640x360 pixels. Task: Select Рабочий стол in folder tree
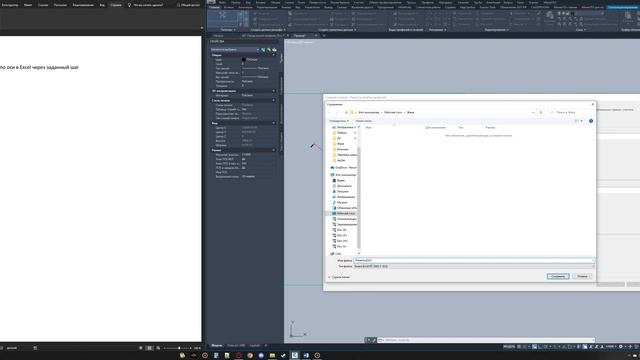(346, 213)
